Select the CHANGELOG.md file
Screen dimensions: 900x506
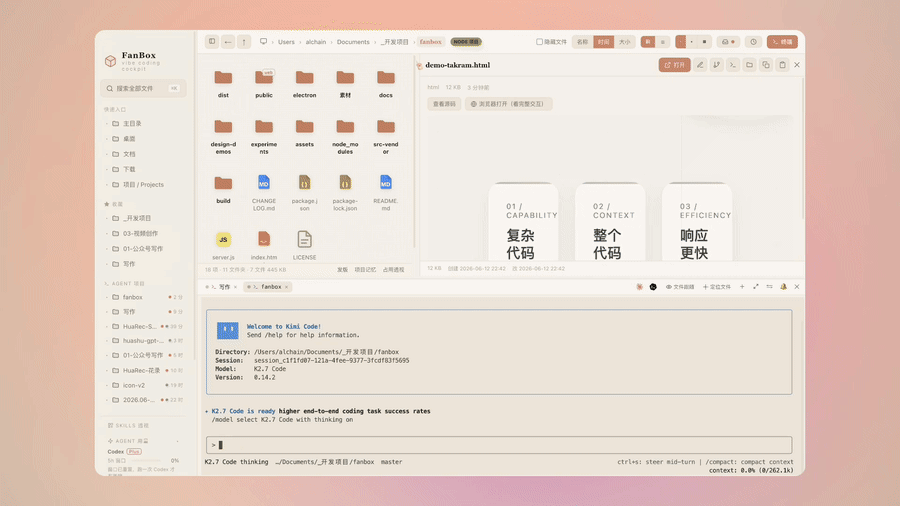264,192
